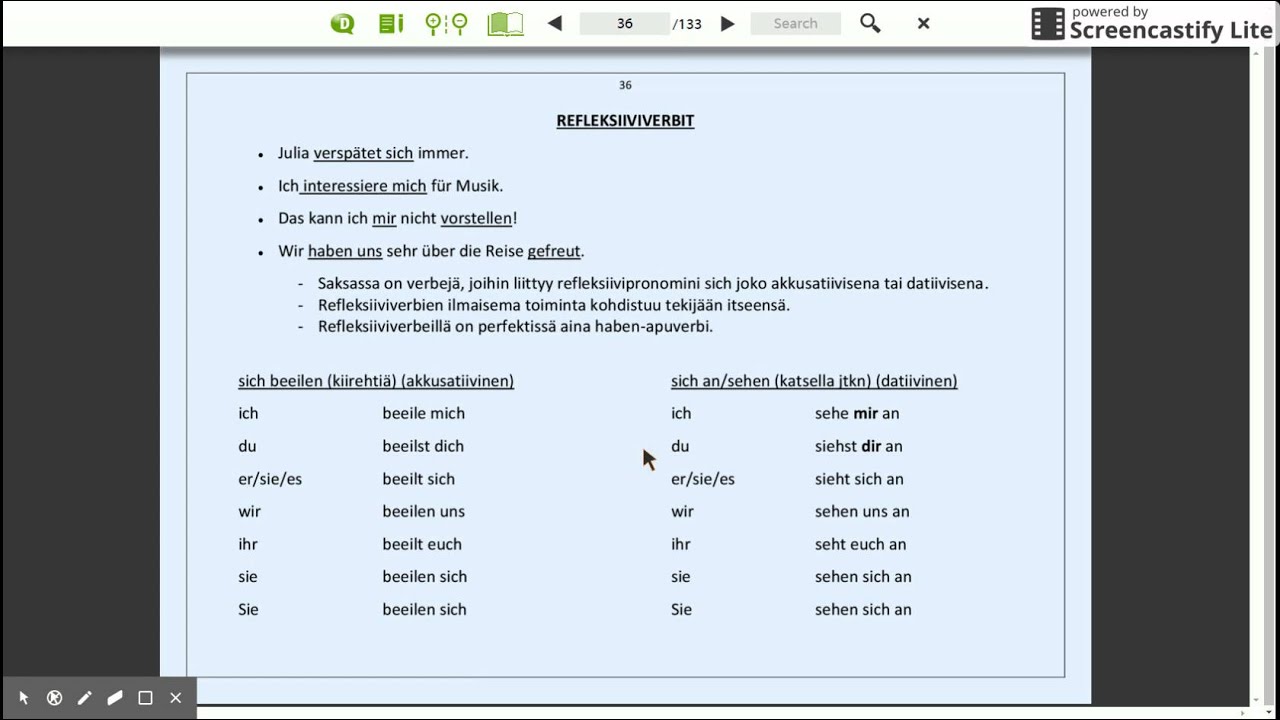Viewport: 1280px width, 720px height.
Task: Select the mouse pointer annotation tool
Action: pyautogui.click(x=24, y=698)
